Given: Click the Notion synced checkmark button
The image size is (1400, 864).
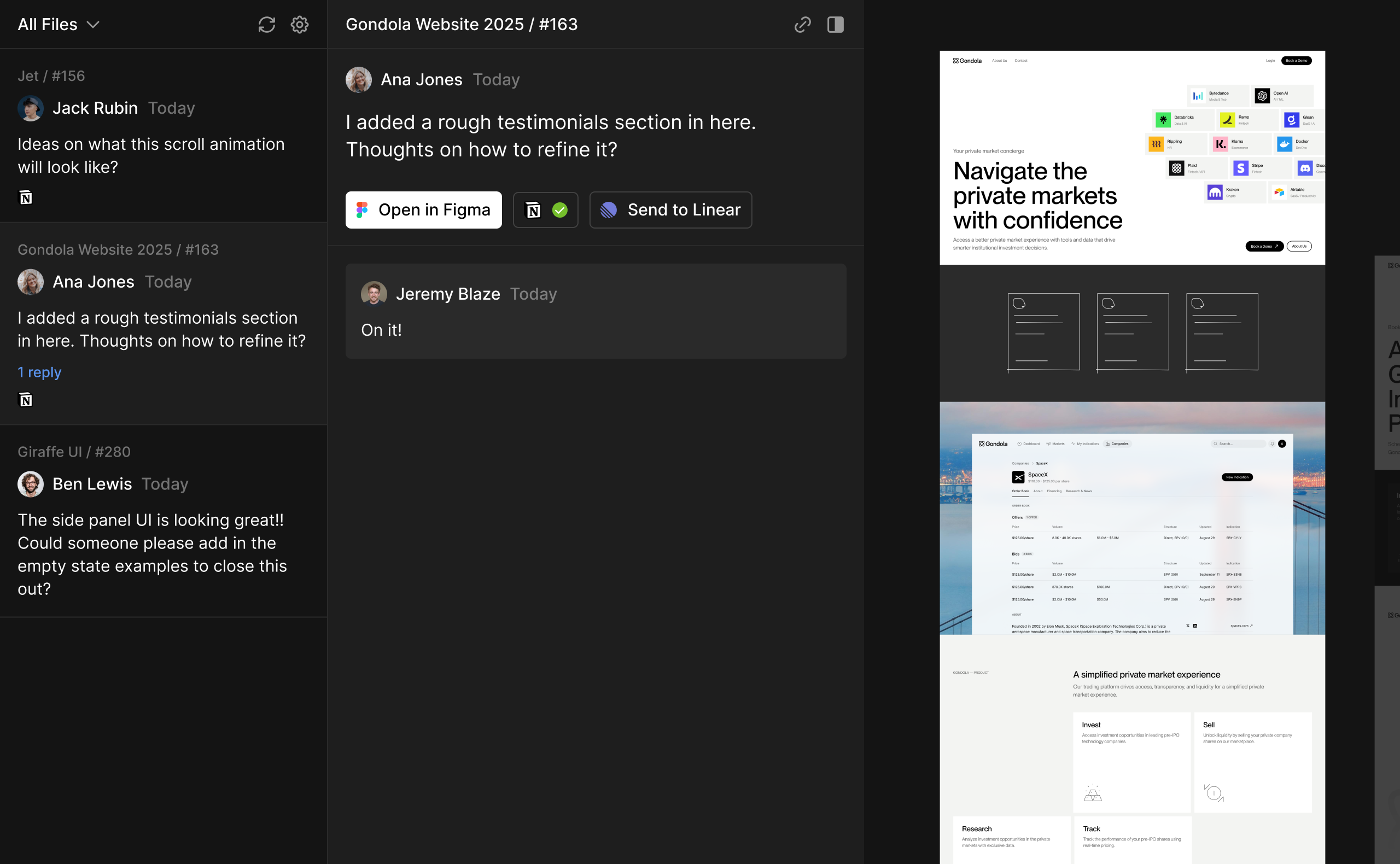Looking at the screenshot, I should [545, 211].
